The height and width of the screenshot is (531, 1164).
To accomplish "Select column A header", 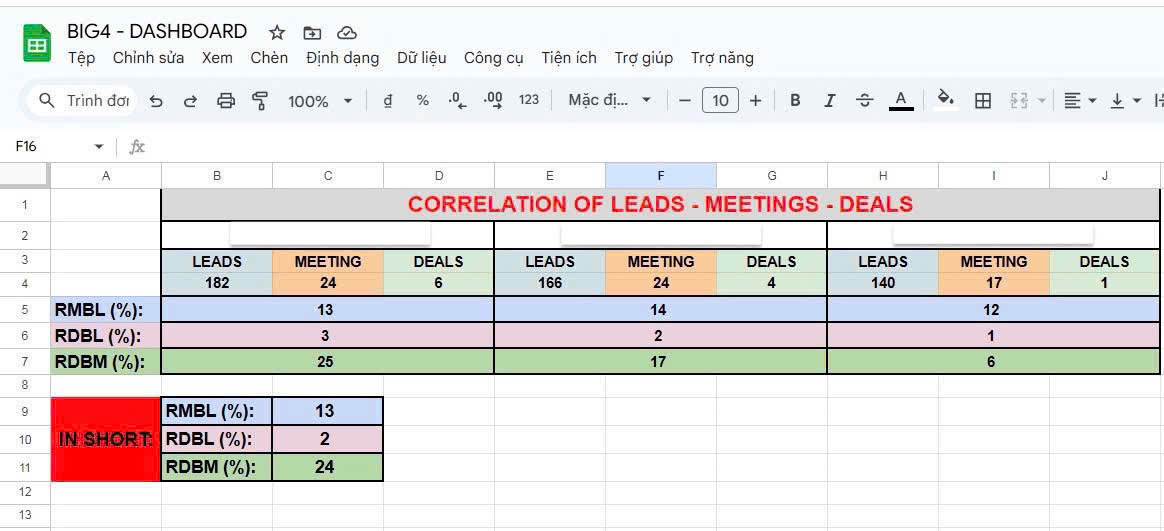I will (x=105, y=175).
